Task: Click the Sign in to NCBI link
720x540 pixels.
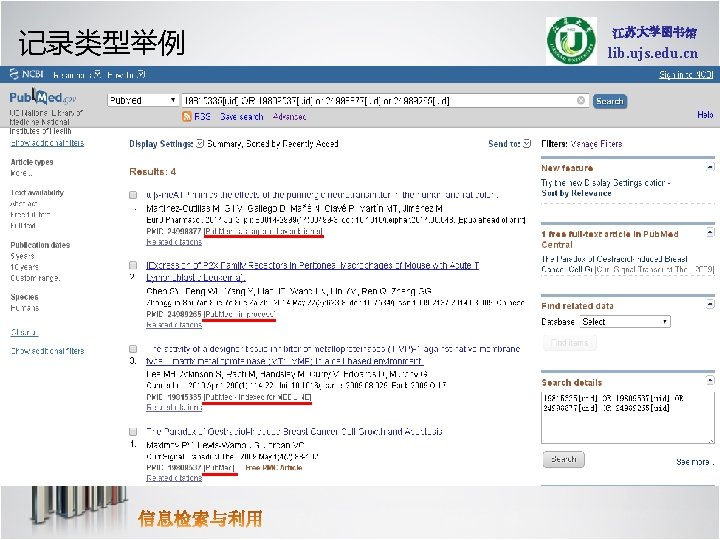Action: tap(686, 74)
